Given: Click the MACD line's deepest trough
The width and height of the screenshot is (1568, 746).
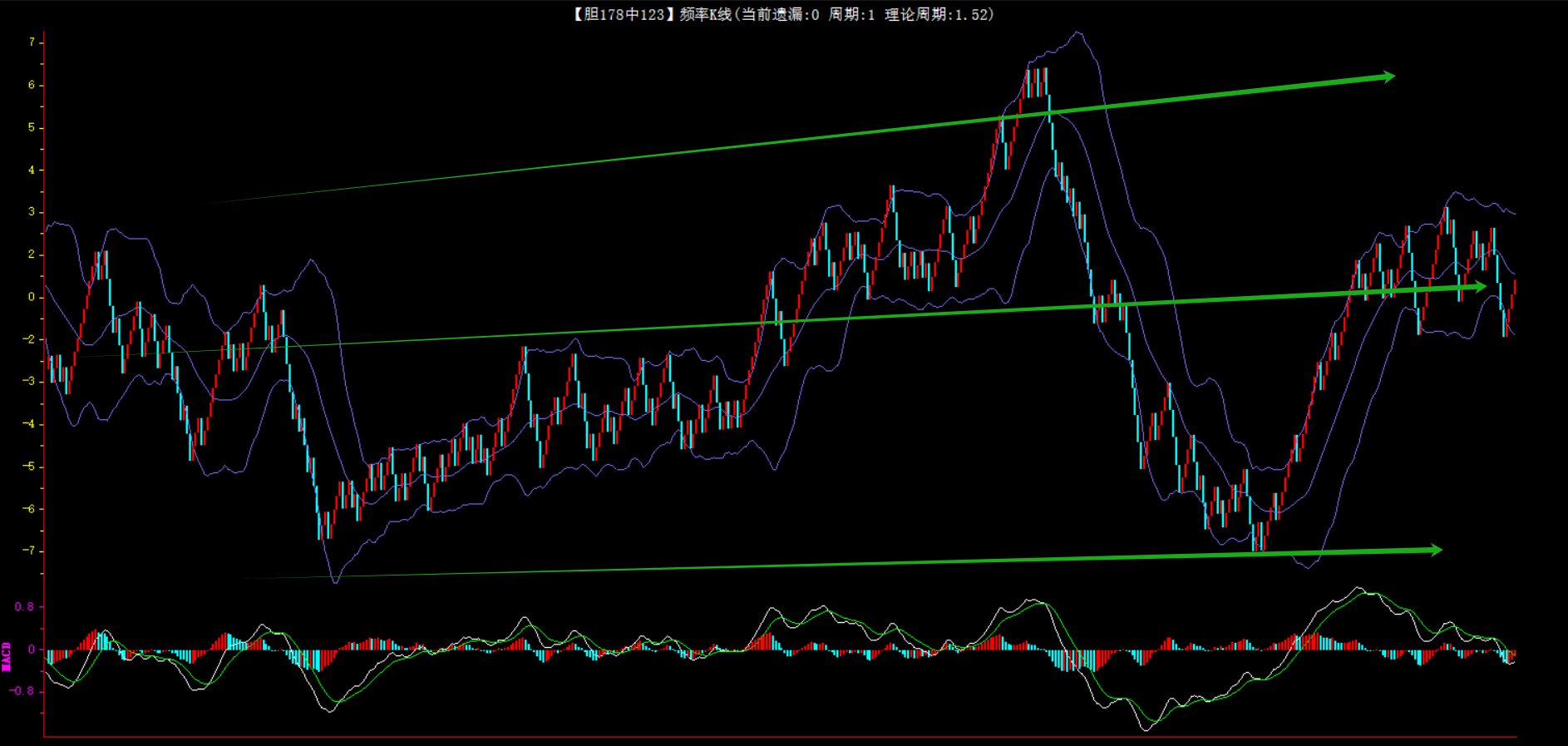Looking at the screenshot, I should pos(1146,729).
